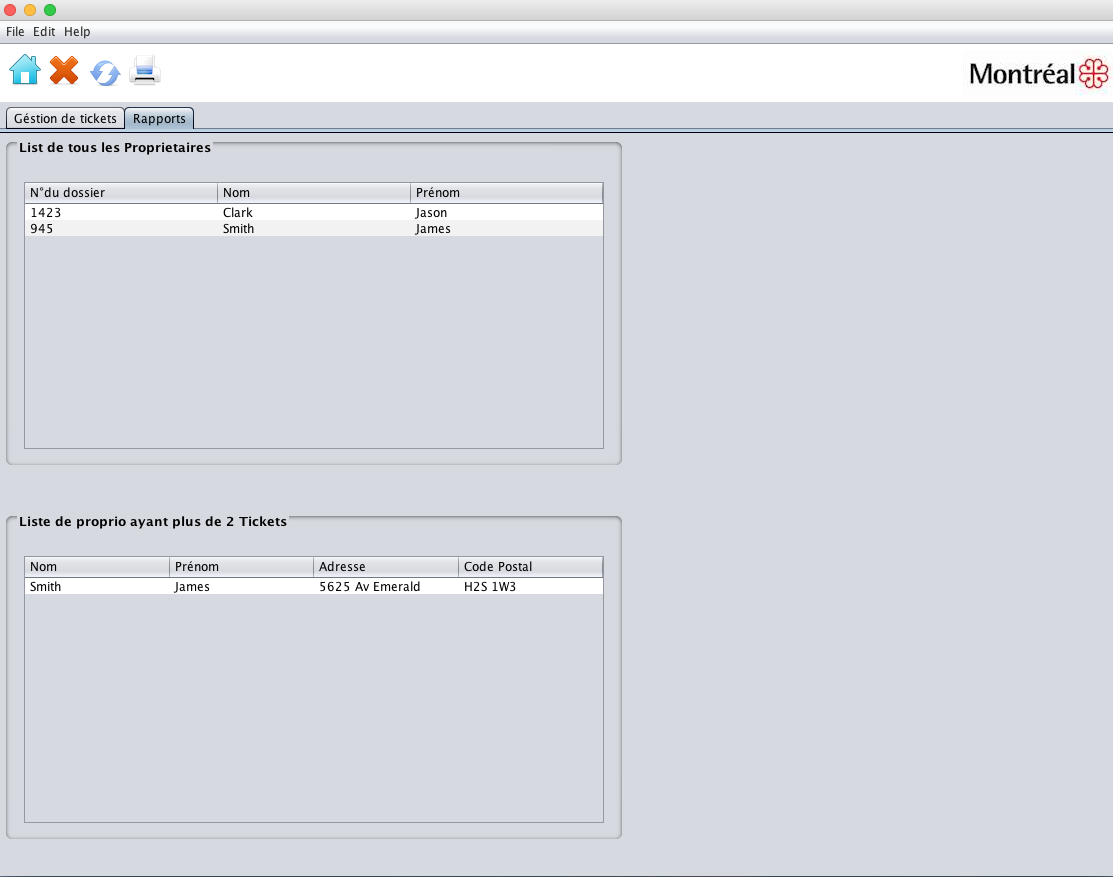Click the Home house icon
This screenshot has height=877, width=1113.
25,70
